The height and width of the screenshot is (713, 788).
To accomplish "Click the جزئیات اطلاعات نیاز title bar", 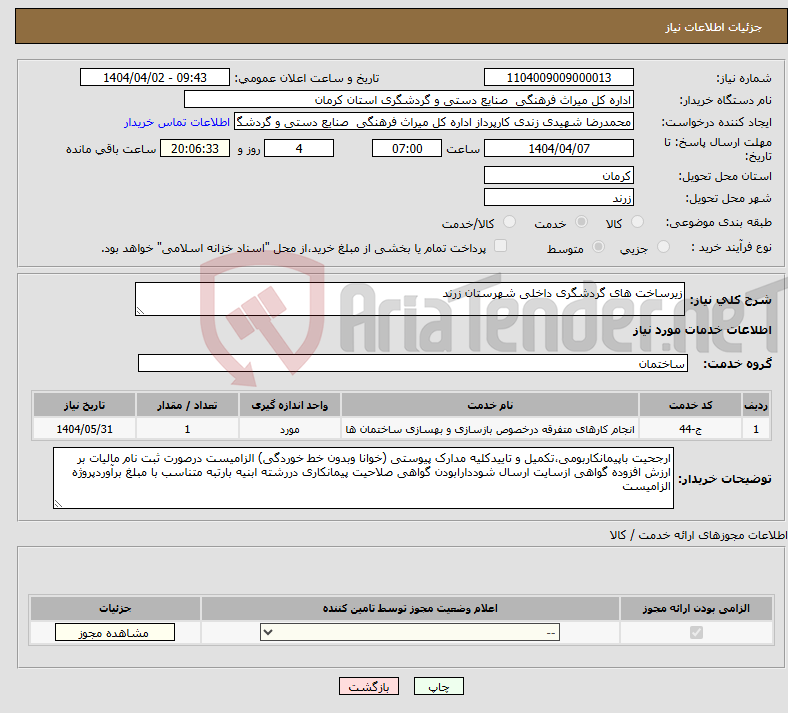I will [x=401, y=26].
